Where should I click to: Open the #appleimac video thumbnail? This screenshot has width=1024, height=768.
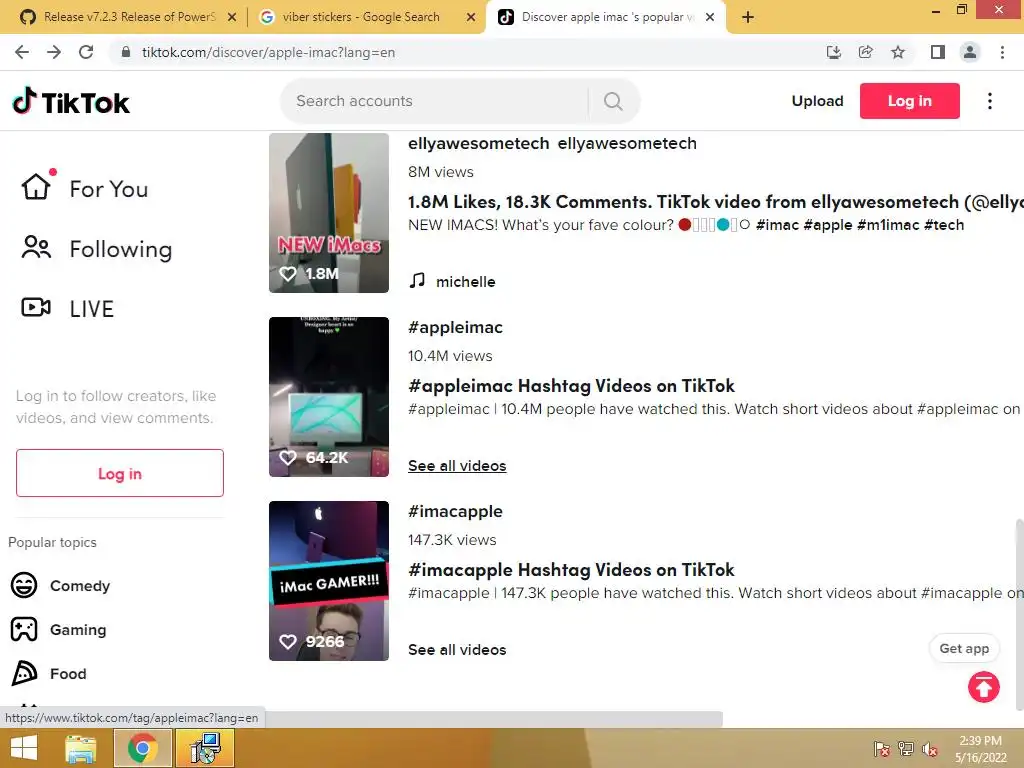click(328, 396)
